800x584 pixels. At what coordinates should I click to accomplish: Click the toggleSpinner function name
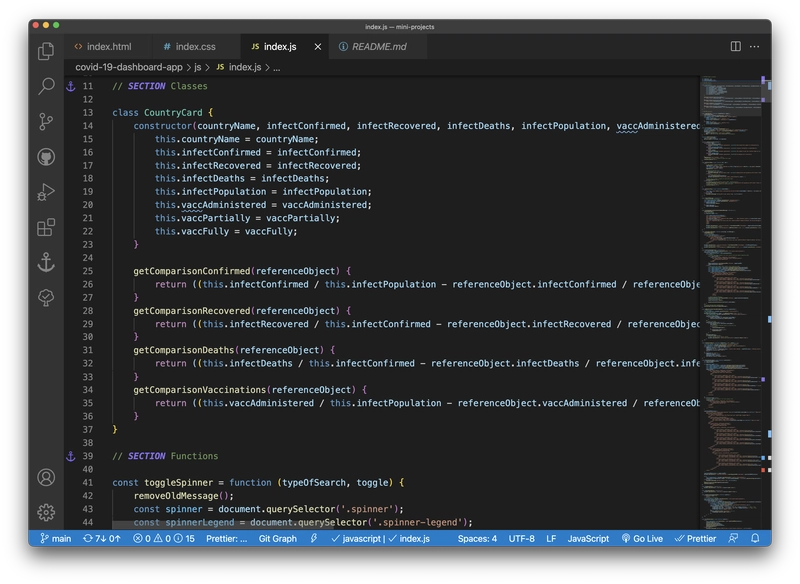[x=179, y=483]
